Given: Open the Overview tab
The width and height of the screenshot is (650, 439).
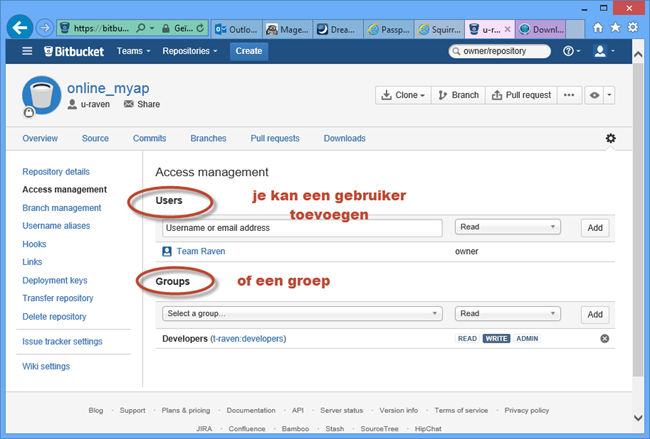Looking at the screenshot, I should 40,138.
